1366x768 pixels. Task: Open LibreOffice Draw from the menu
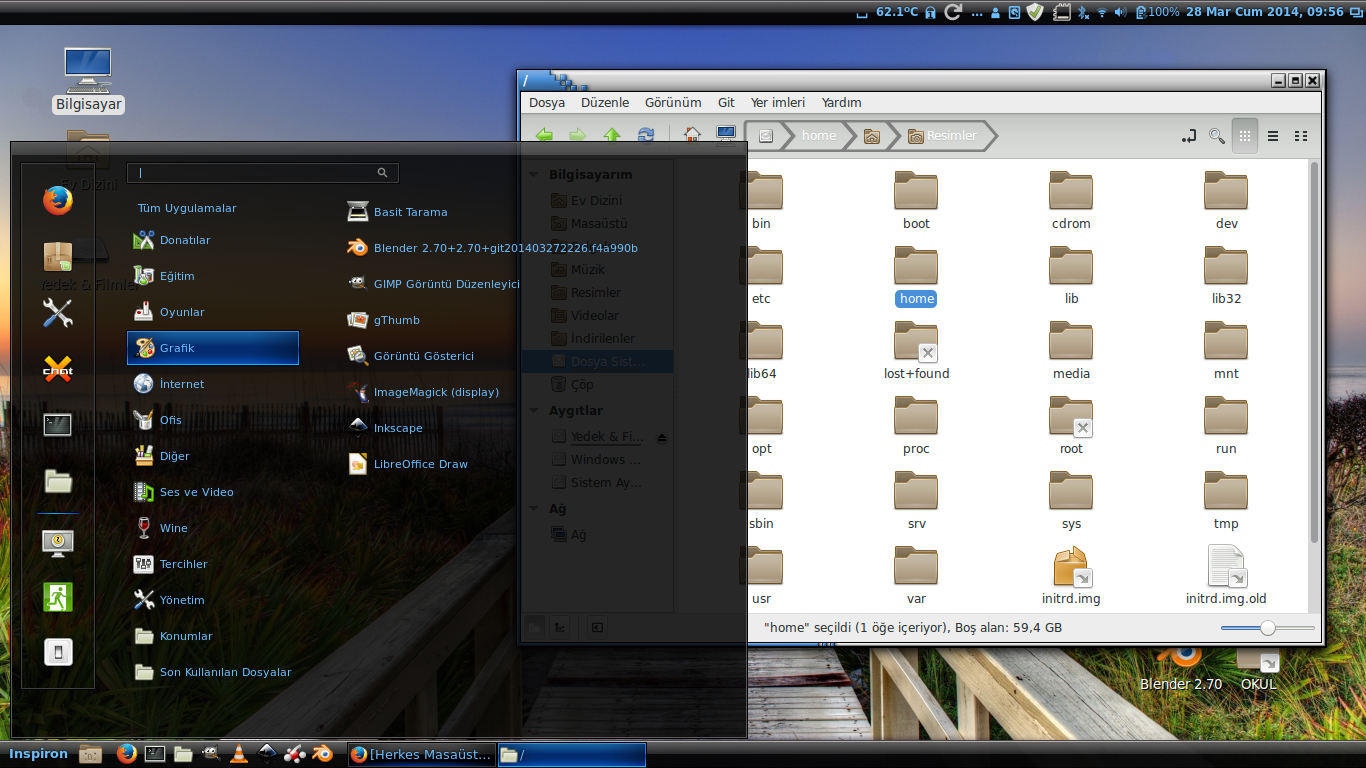[x=408, y=464]
